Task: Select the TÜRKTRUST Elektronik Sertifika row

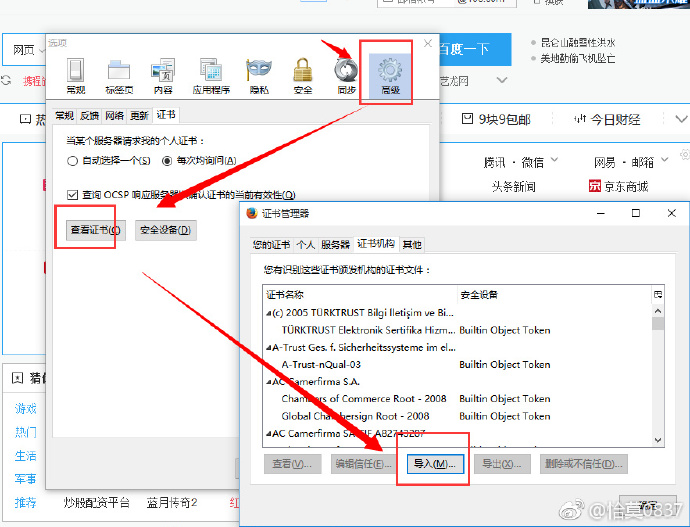Action: [457, 330]
